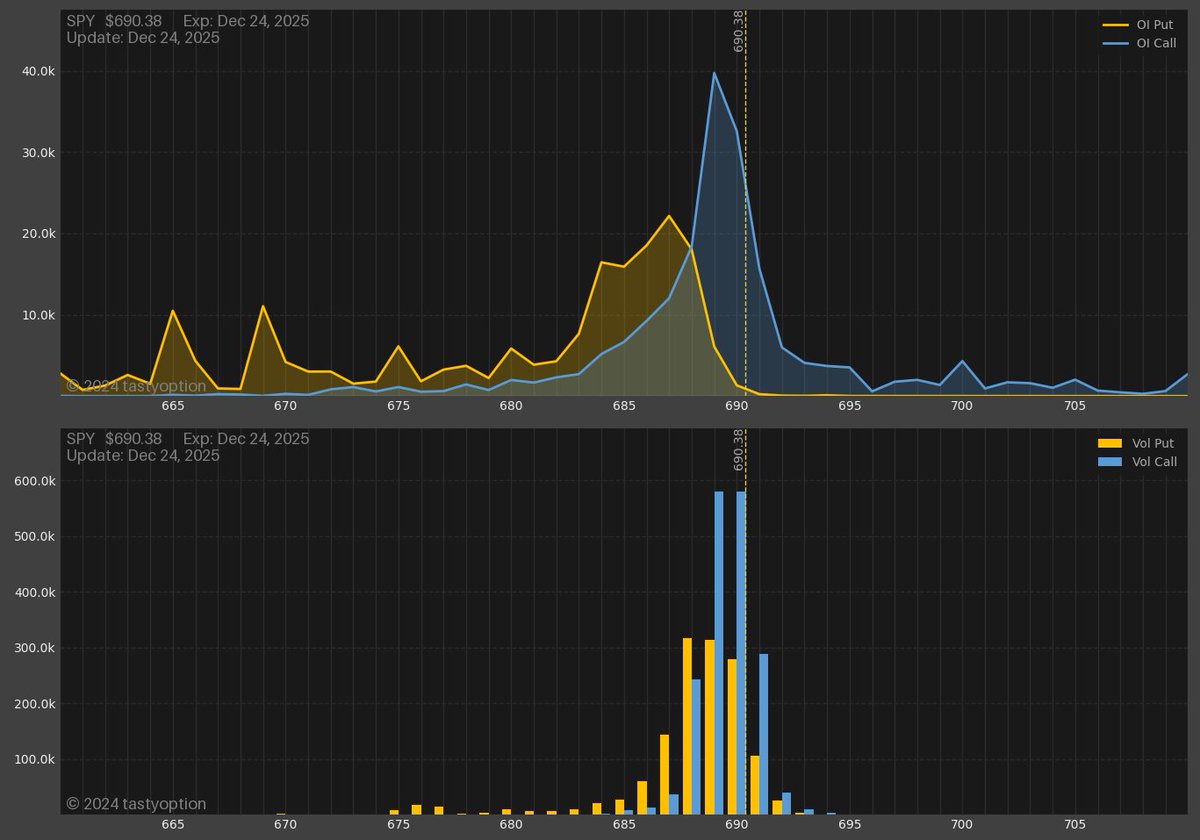Click the 685 strike label under the OI chart
Image resolution: width=1200 pixels, height=840 pixels.
624,406
